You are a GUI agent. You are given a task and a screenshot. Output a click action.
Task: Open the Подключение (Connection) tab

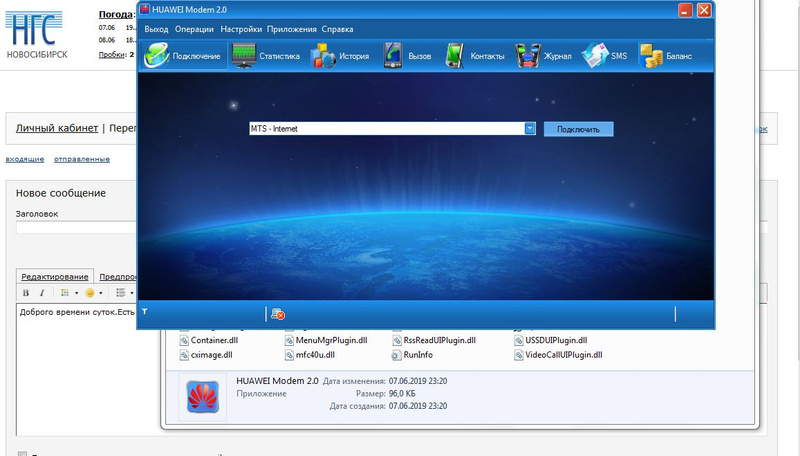click(184, 56)
